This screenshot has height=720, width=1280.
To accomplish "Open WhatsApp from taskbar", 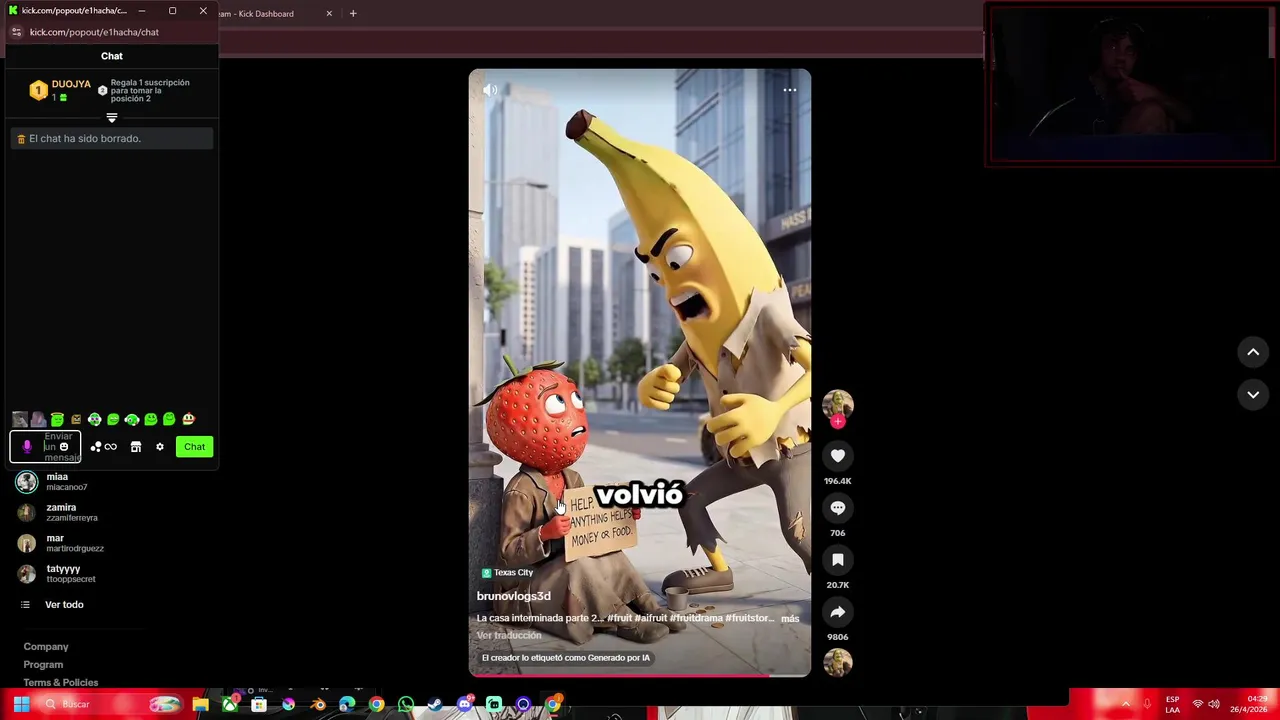I will [x=406, y=705].
